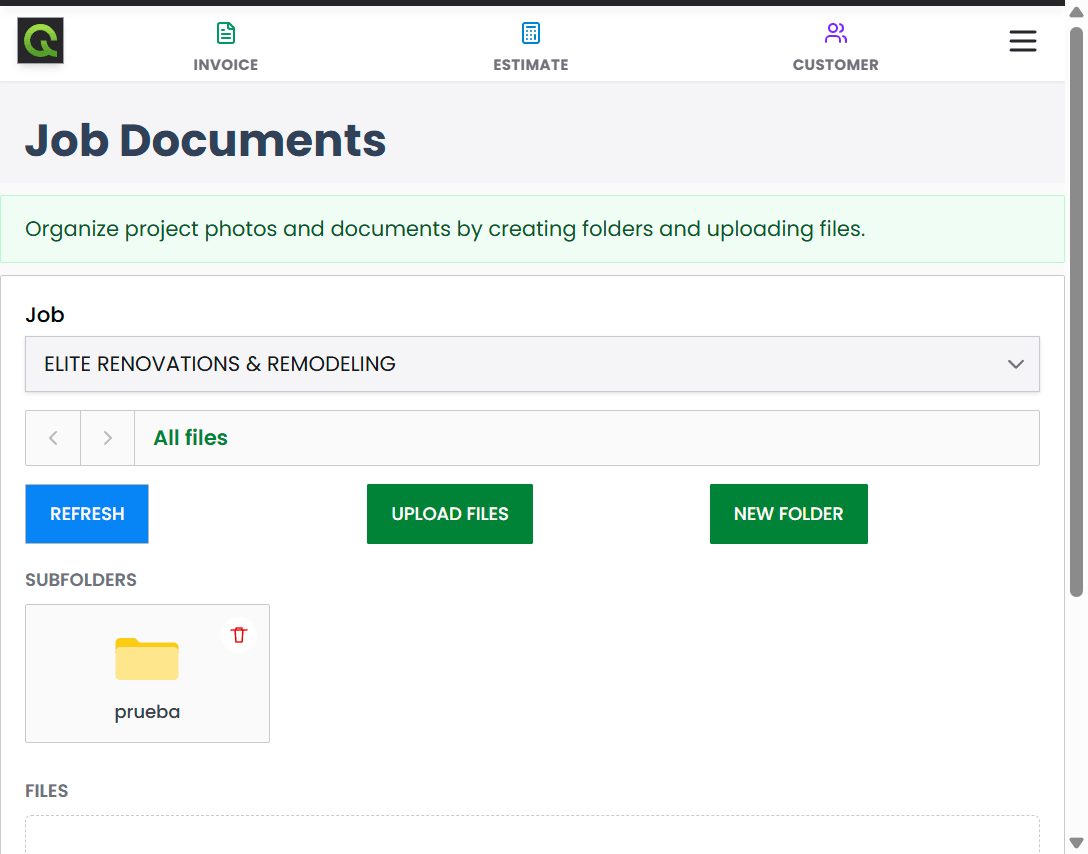Screen dimensions: 1088x854
Task: Open the Elite Renovations & Remodeling job selector
Action: (x=532, y=364)
